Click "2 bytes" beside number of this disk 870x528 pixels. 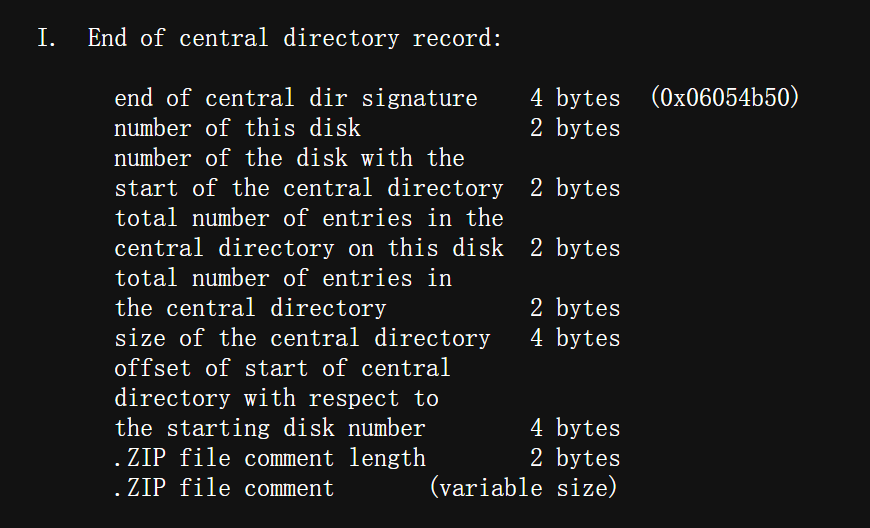pos(574,128)
